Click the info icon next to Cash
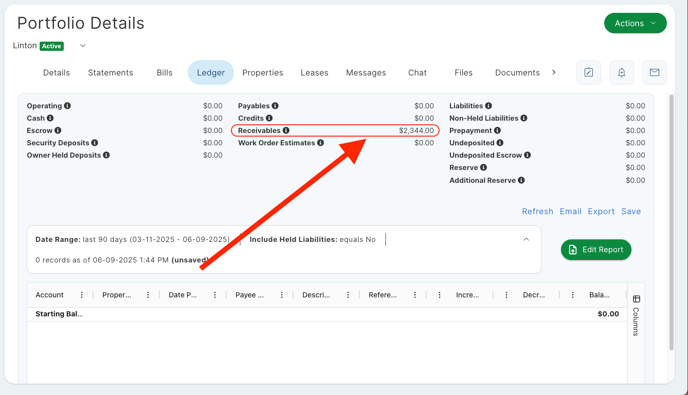This screenshot has height=395, width=688. click(50, 118)
